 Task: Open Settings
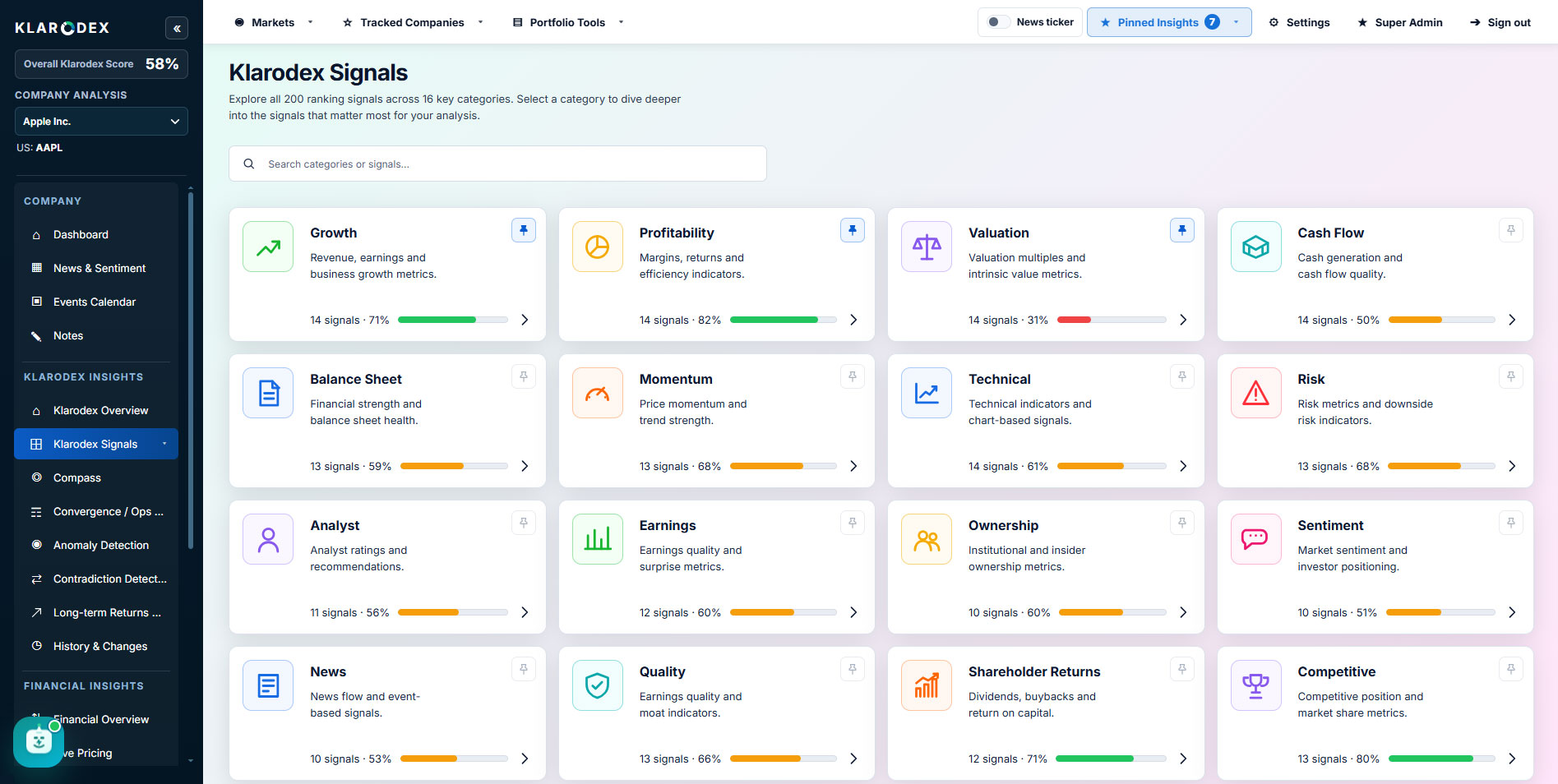click(1299, 22)
